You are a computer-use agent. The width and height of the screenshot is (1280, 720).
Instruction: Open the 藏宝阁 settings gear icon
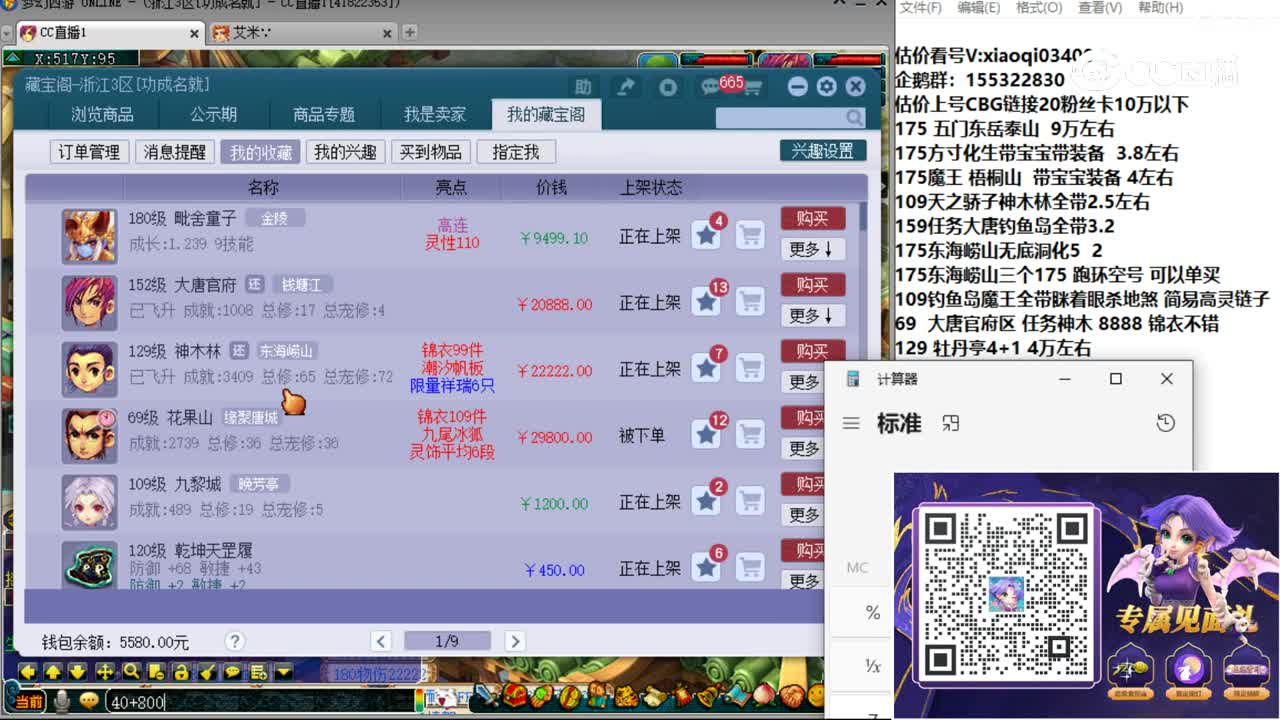(826, 87)
